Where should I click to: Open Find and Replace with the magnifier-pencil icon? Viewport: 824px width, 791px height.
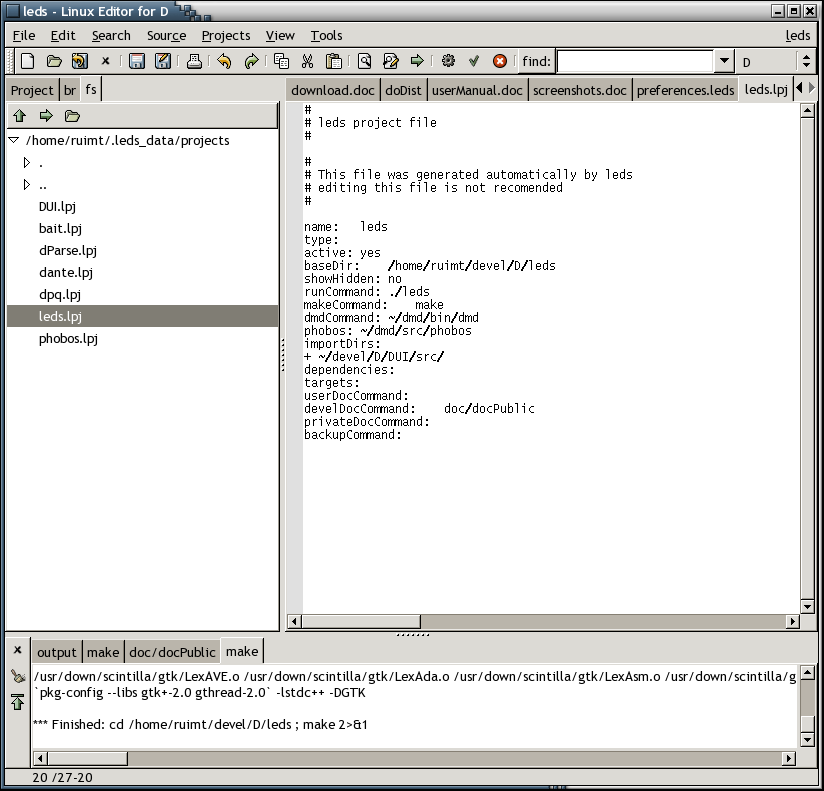(391, 61)
